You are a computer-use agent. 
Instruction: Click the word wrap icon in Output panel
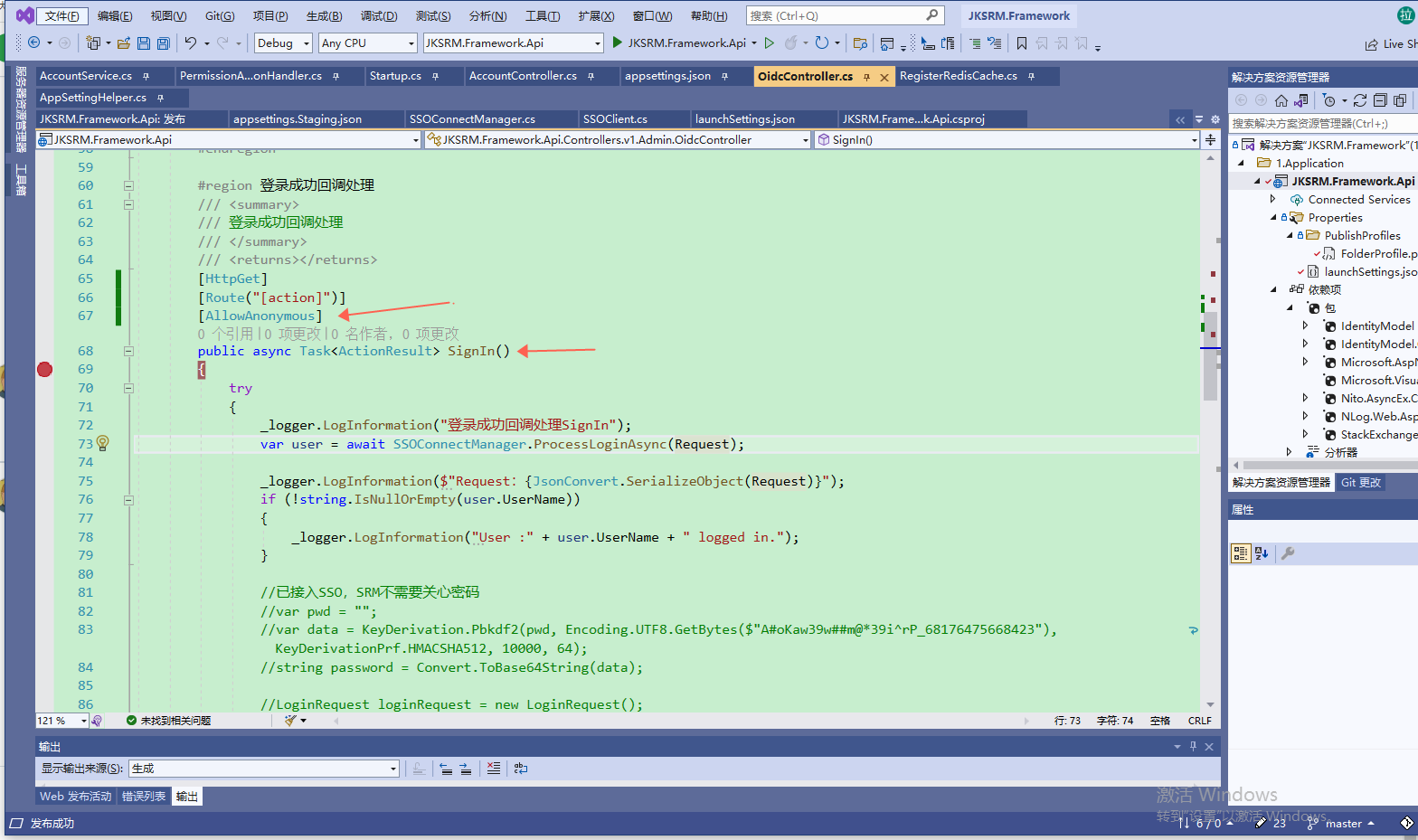[x=521, y=769]
